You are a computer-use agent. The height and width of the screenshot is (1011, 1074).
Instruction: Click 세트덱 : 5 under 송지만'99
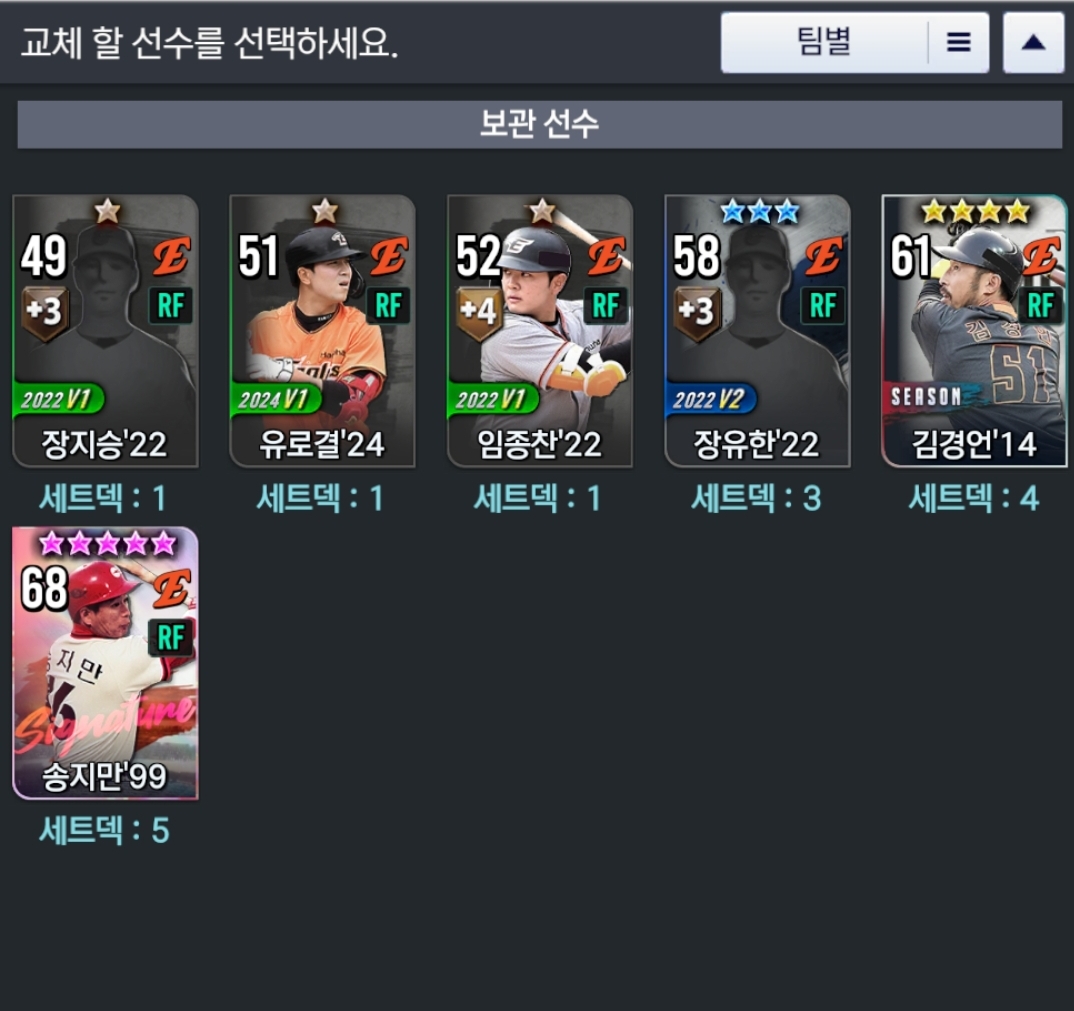coord(104,830)
